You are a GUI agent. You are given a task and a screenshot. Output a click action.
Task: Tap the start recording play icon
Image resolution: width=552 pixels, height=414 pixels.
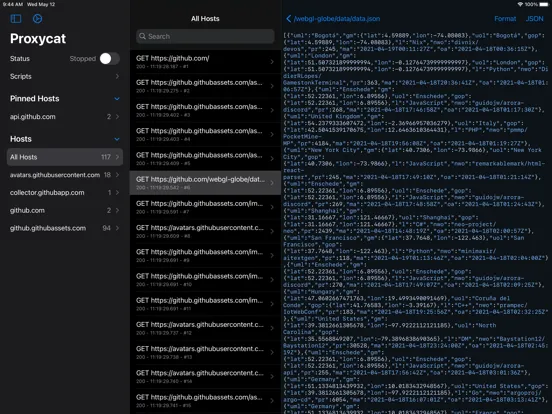[x=37, y=19]
